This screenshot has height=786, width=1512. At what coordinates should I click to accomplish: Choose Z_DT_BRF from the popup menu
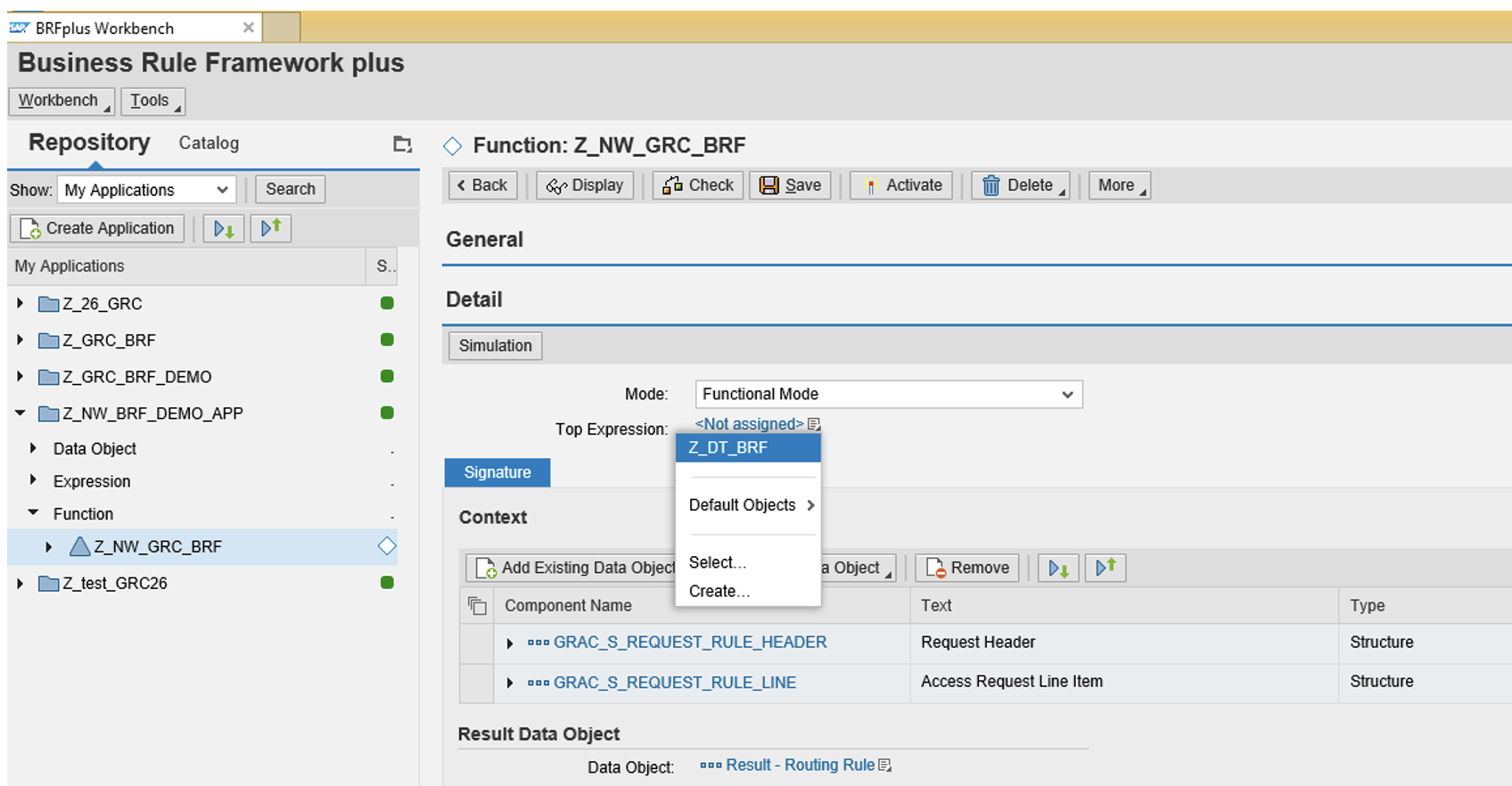(x=748, y=447)
